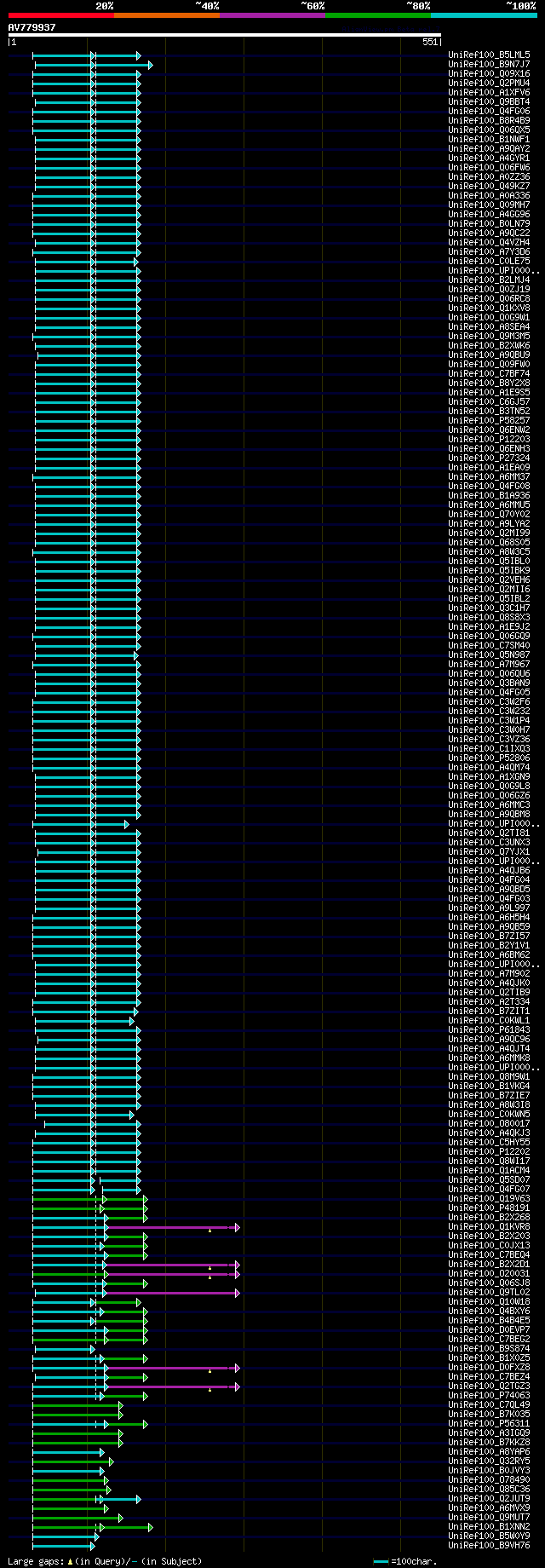Screen dimensions: 545x1568
Task: Click the UniRef100_O78490 label
Action: pyautogui.click(x=489, y=1479)
